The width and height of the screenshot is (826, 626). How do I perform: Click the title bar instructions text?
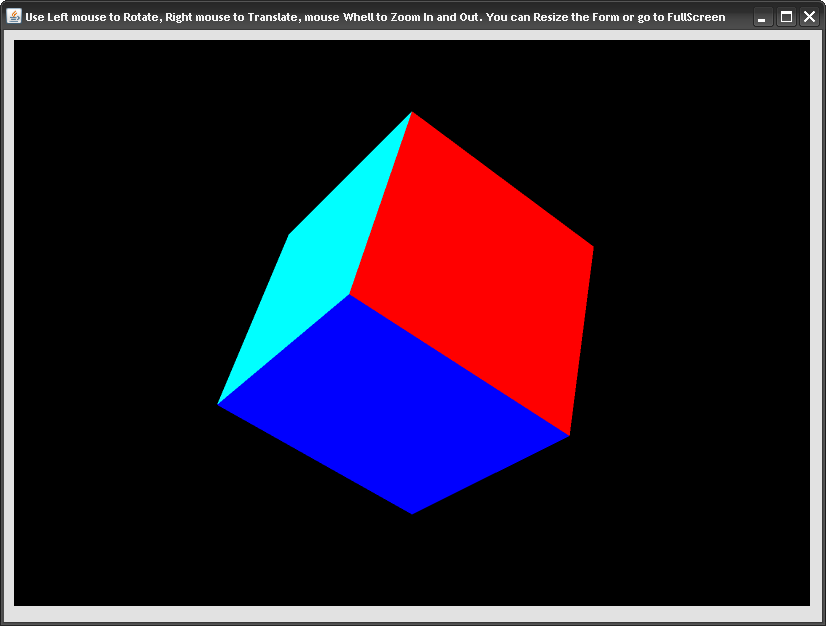(x=375, y=17)
